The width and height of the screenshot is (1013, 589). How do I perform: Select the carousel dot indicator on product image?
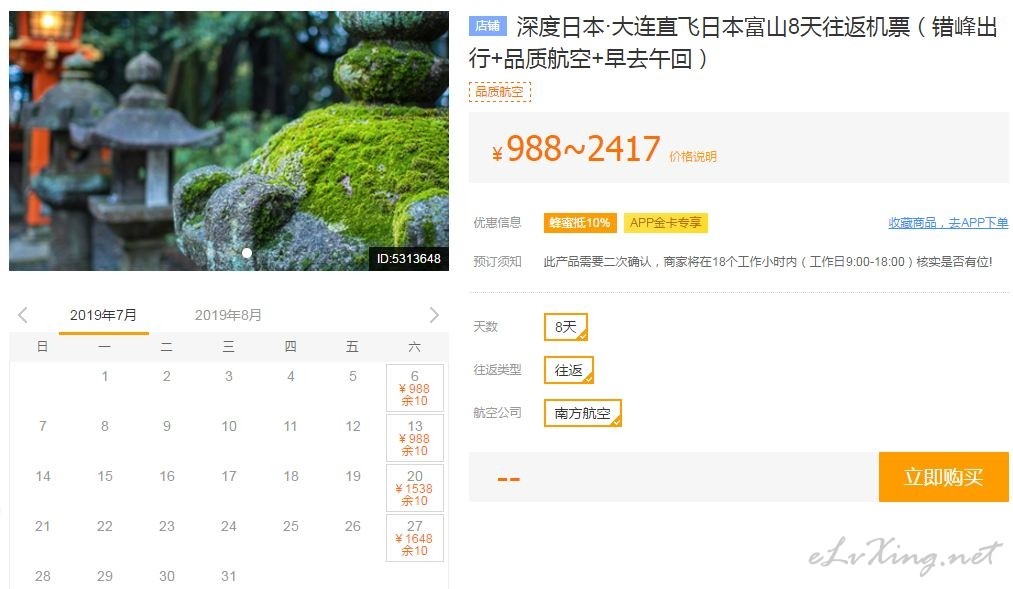[247, 253]
